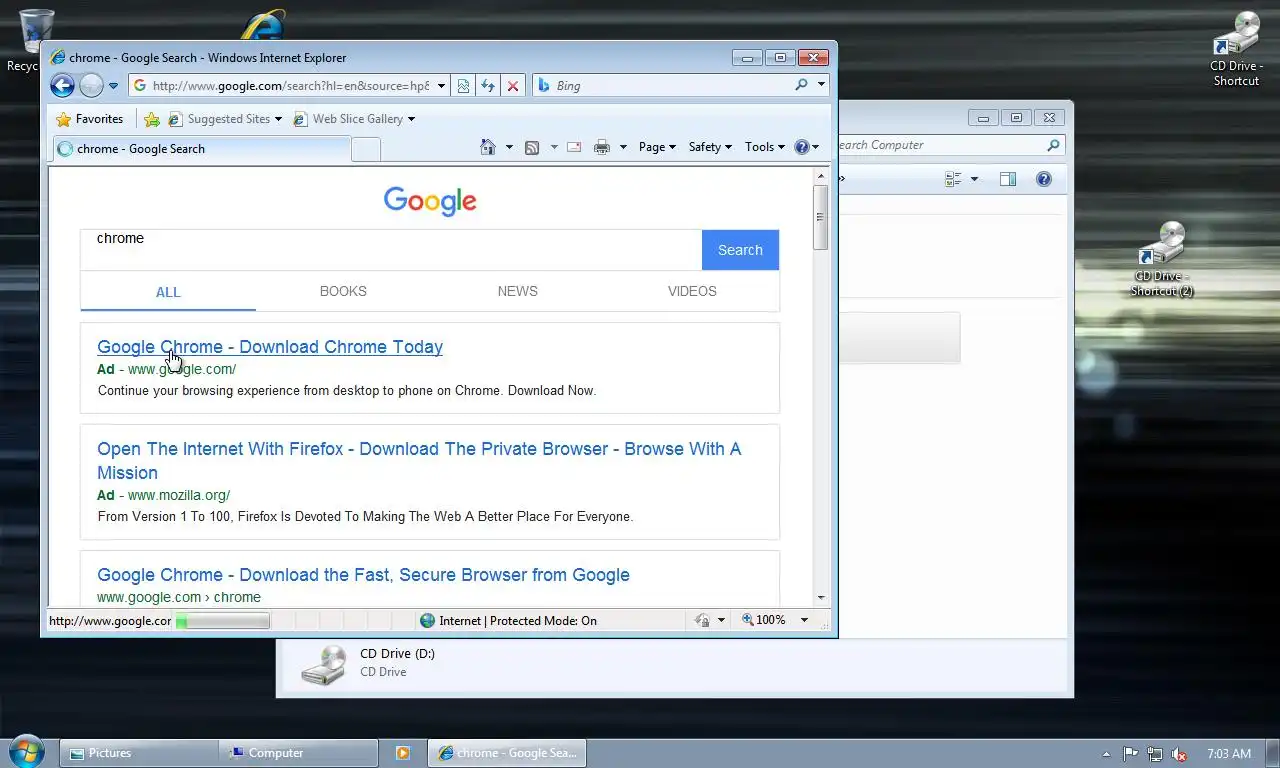Click the scrollbar down arrow
This screenshot has height=768, width=1280.
[821, 597]
